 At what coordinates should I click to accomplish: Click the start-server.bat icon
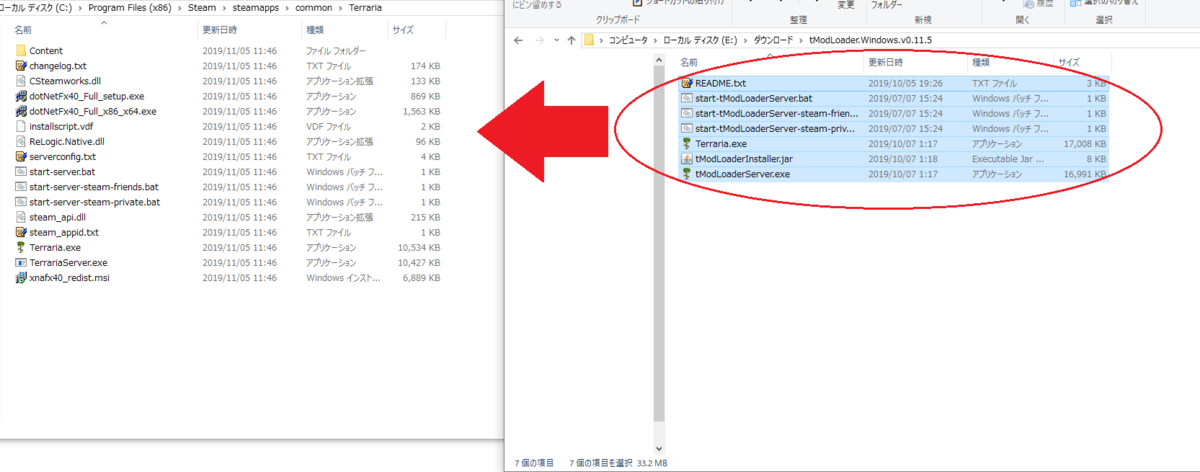(x=21, y=172)
